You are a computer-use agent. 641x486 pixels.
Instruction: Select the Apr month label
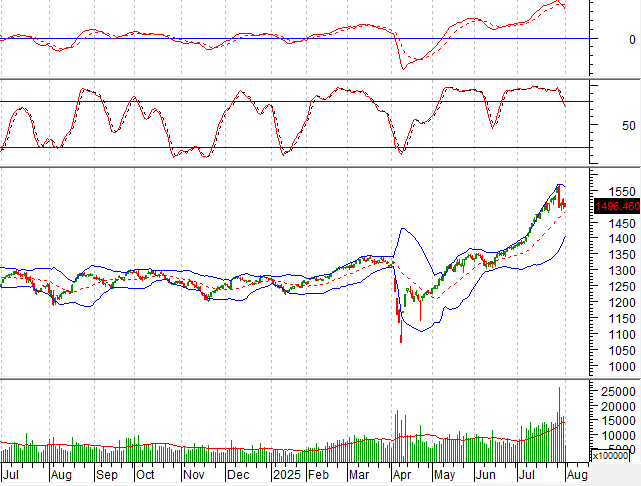tap(402, 475)
